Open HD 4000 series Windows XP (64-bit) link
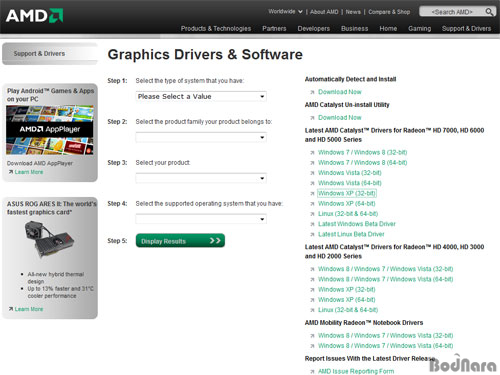The width and height of the screenshot is (500, 375). (347, 300)
